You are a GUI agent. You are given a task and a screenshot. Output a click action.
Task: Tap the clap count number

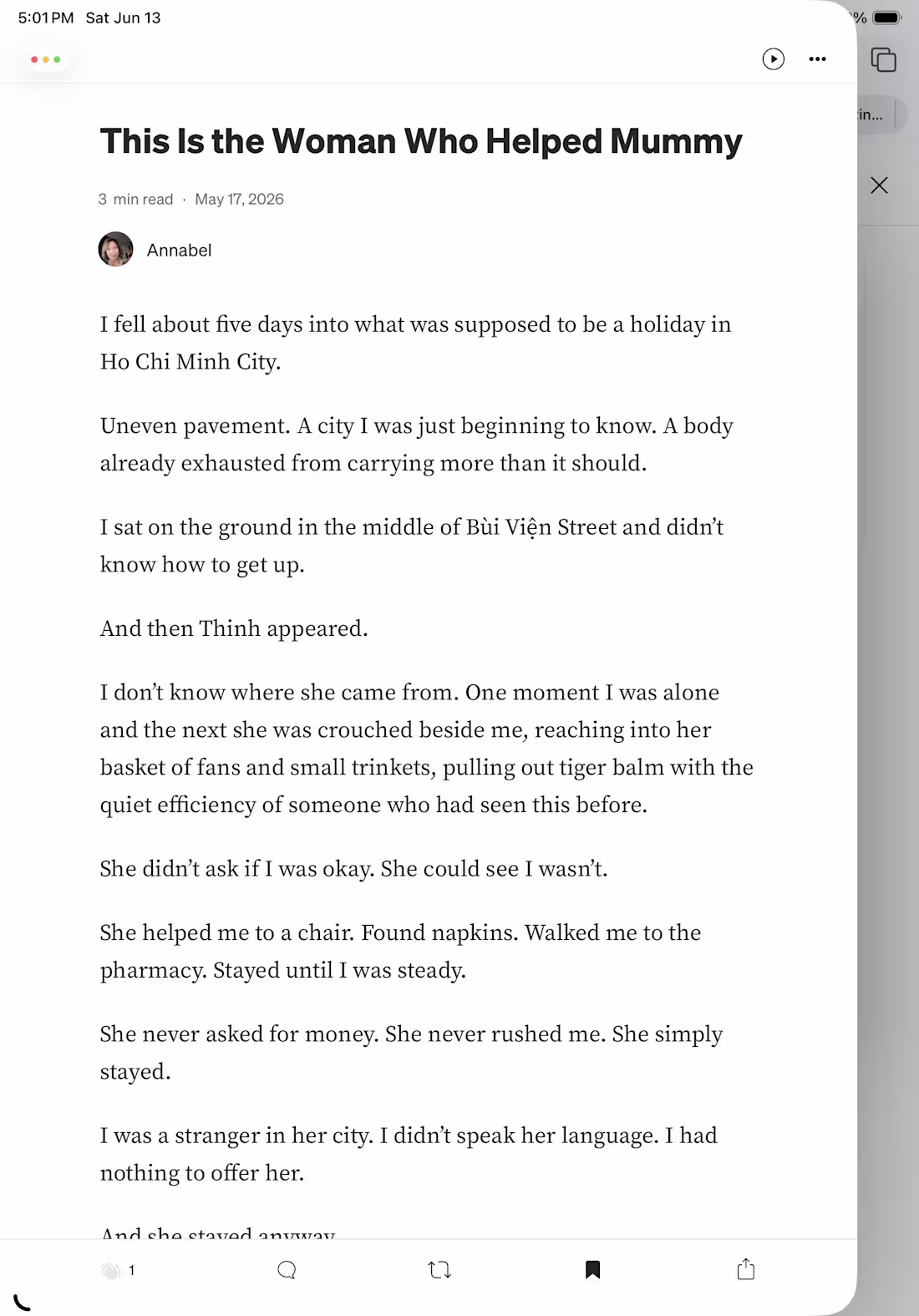(x=131, y=1270)
